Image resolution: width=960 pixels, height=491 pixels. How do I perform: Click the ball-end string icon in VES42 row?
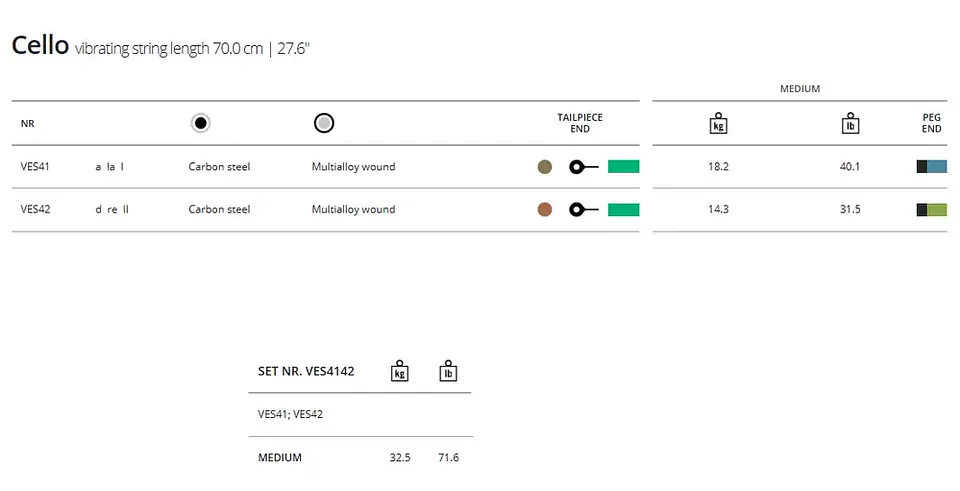(x=583, y=210)
